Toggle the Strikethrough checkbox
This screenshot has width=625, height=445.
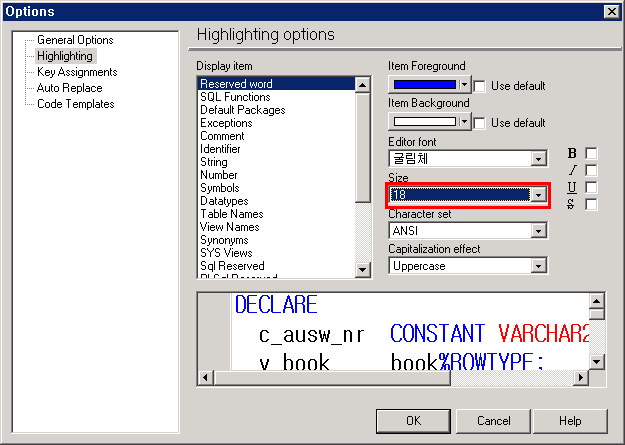[591, 204]
